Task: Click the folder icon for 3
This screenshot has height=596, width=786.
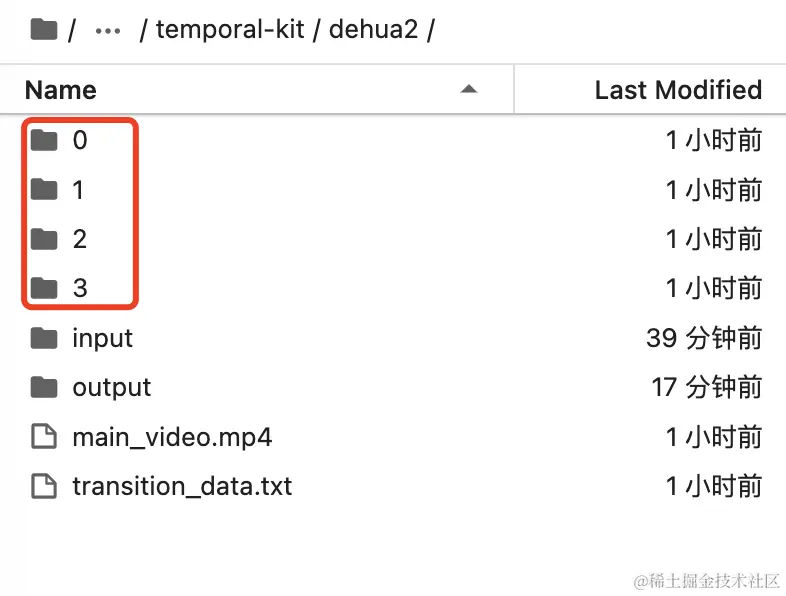Action: click(44, 288)
